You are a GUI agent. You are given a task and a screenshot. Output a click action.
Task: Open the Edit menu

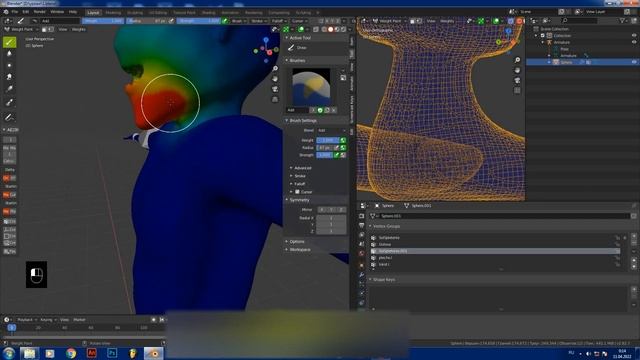coord(26,12)
